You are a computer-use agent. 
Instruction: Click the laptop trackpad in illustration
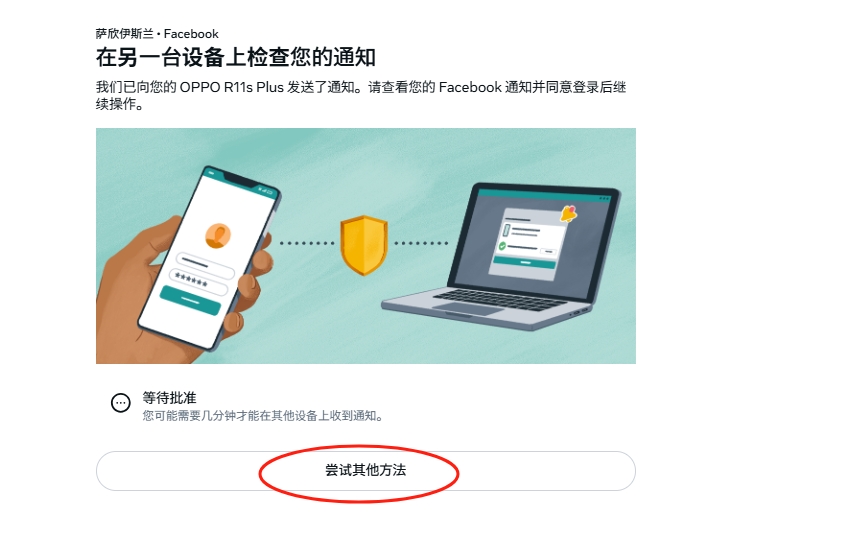(x=469, y=309)
